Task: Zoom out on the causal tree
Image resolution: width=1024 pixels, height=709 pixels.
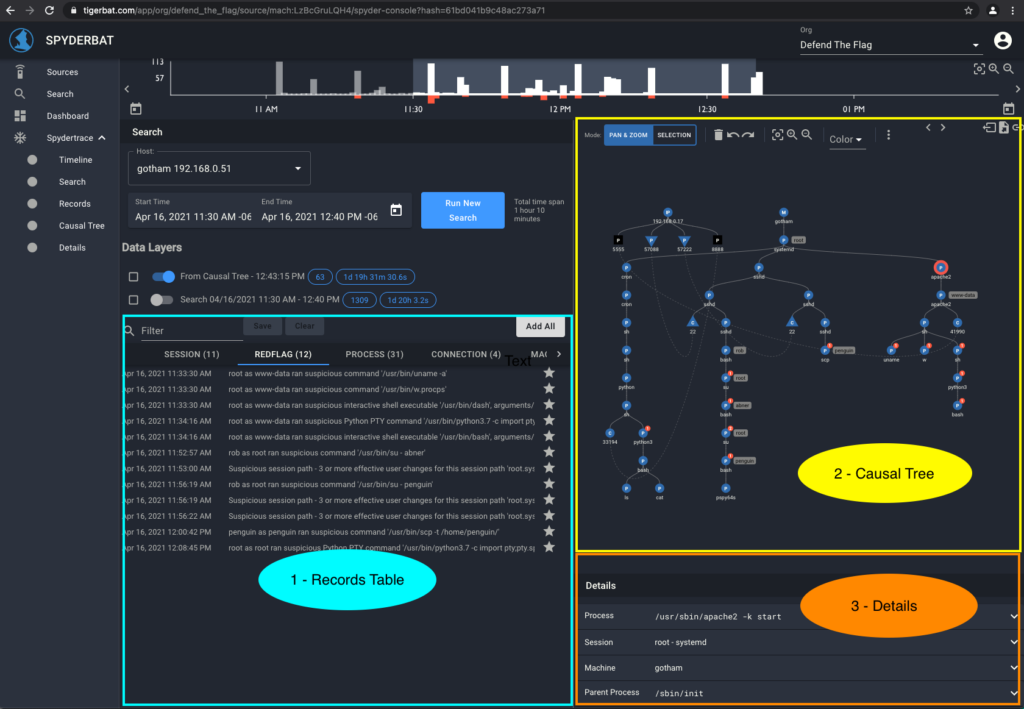Action: tap(807, 134)
